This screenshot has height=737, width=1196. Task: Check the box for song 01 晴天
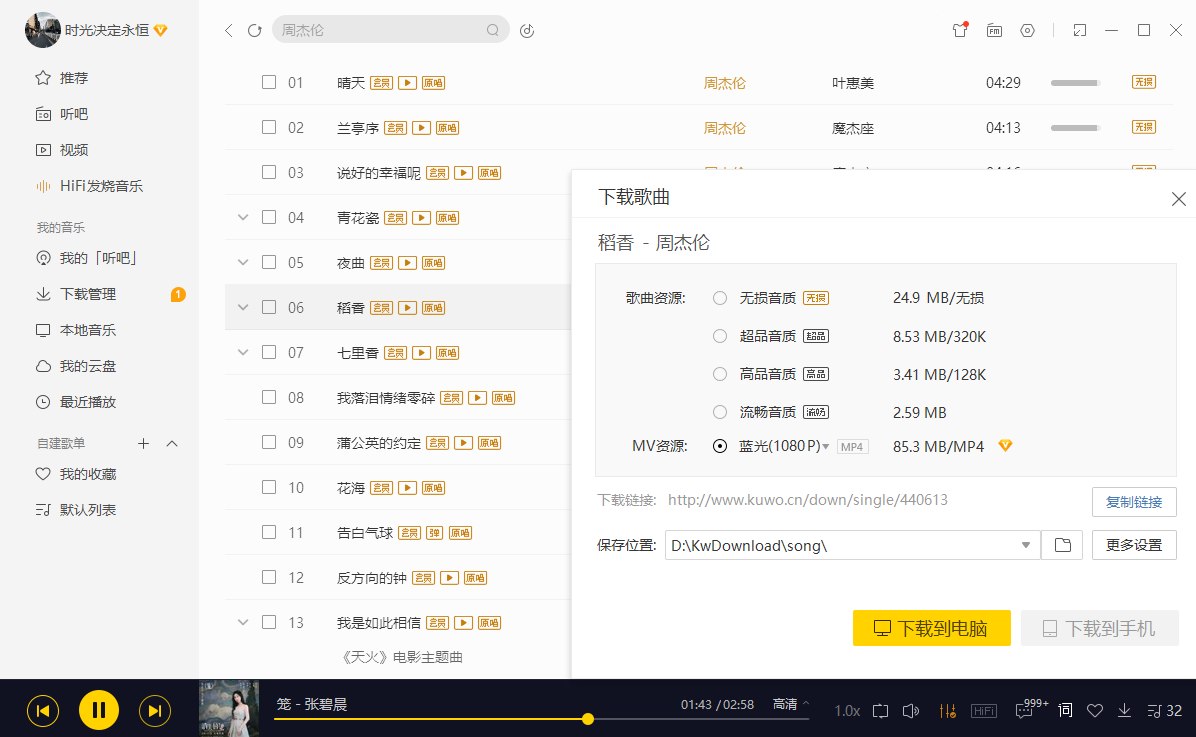[268, 82]
